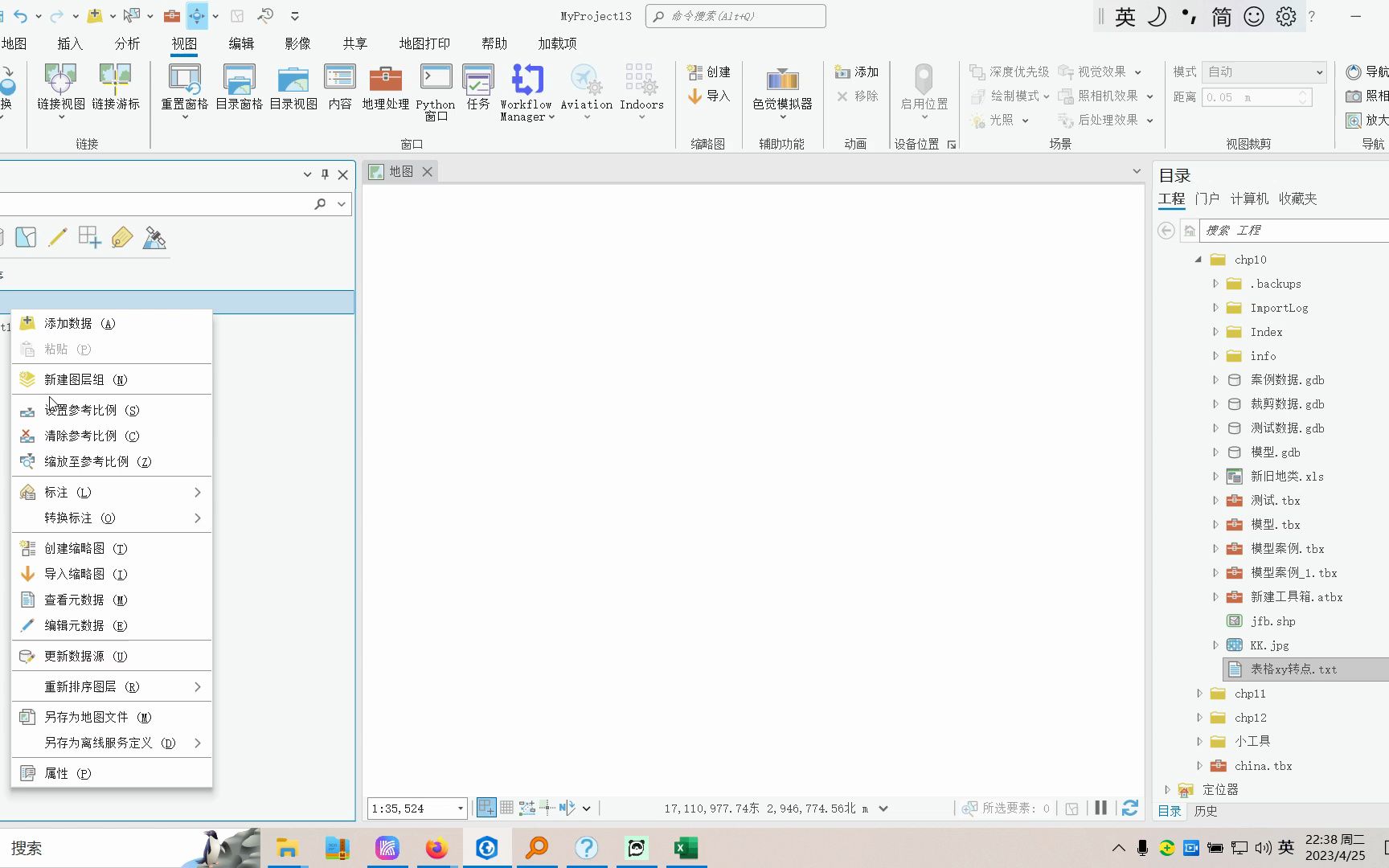Pause map drawing via the status bar pause icon
This screenshot has width=1389, height=868.
coord(1100,808)
